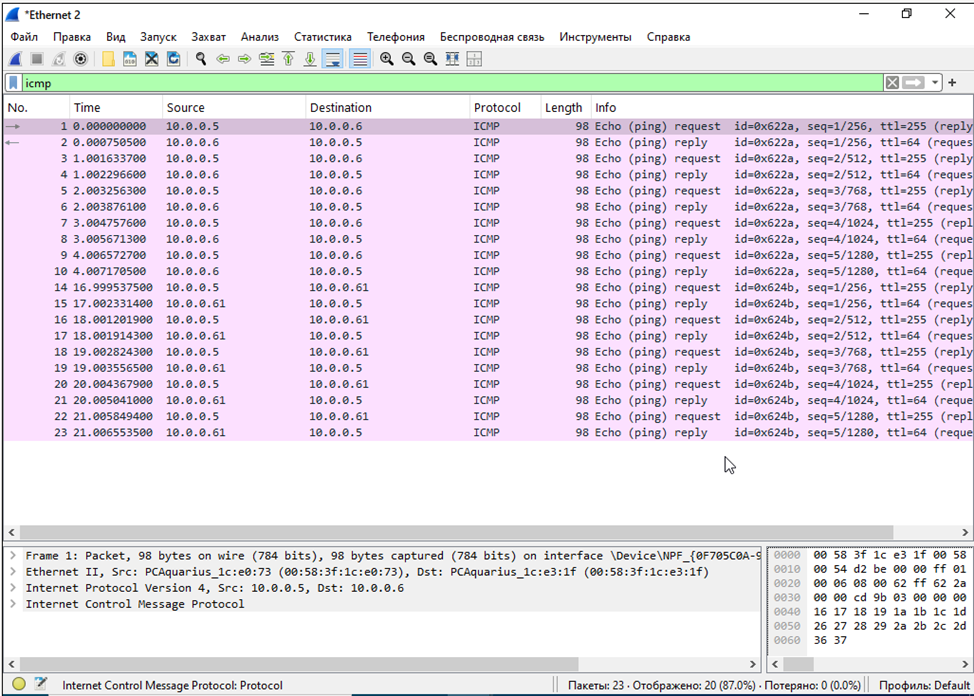974x696 pixels.
Task: Open a capture file with the folder icon
Action: tap(108, 59)
